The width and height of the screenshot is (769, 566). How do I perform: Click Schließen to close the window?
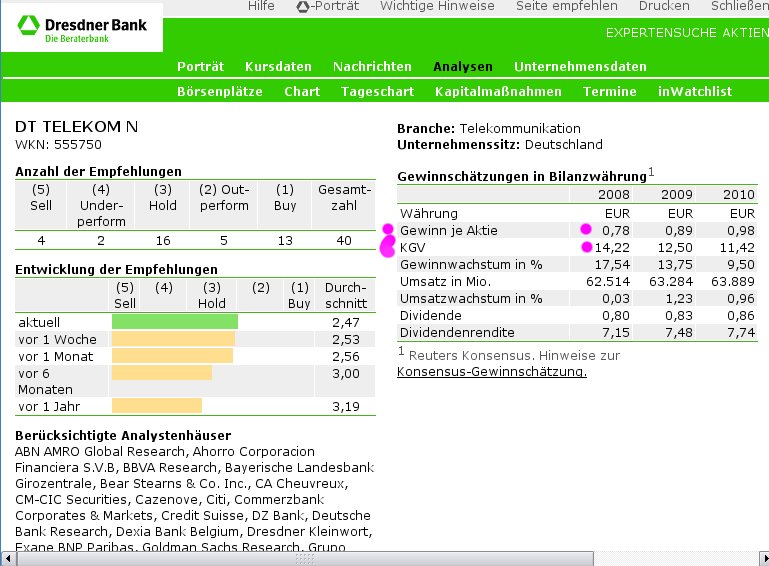point(740,6)
